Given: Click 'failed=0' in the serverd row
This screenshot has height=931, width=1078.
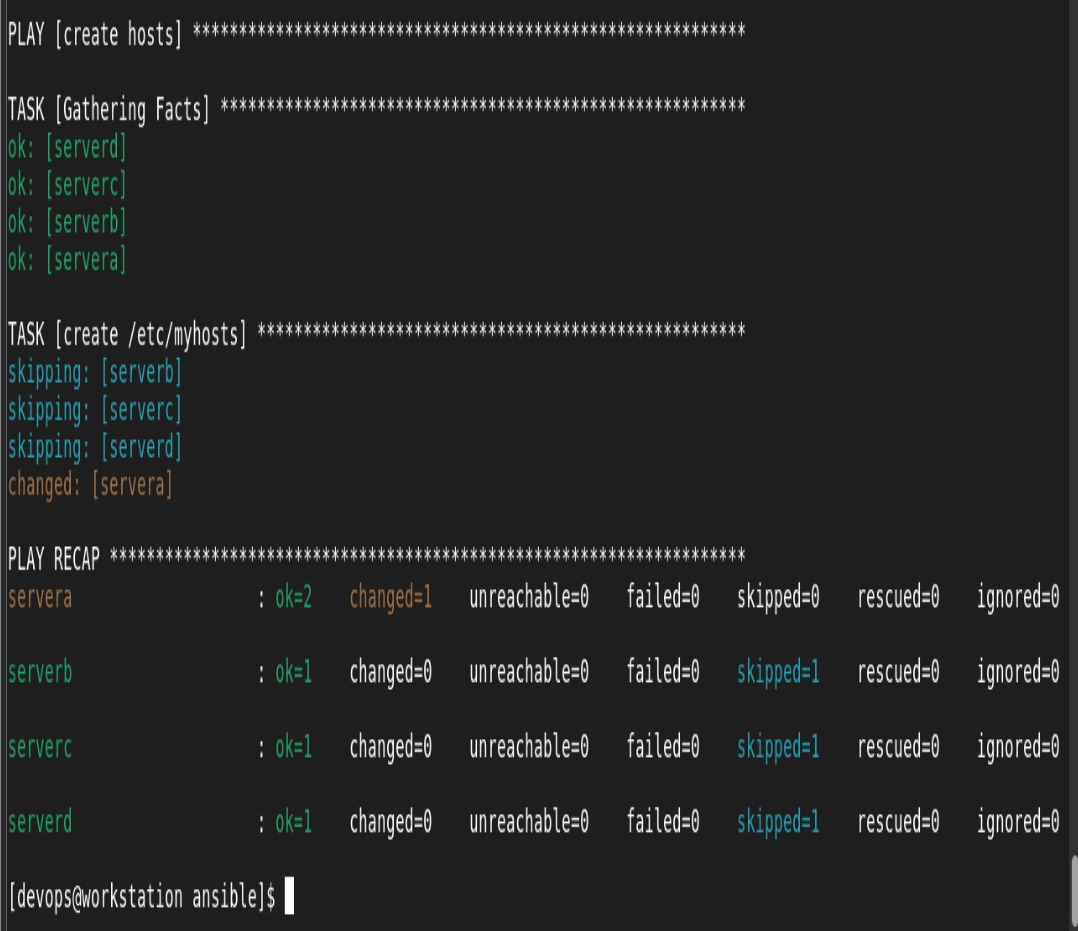Looking at the screenshot, I should tap(663, 821).
